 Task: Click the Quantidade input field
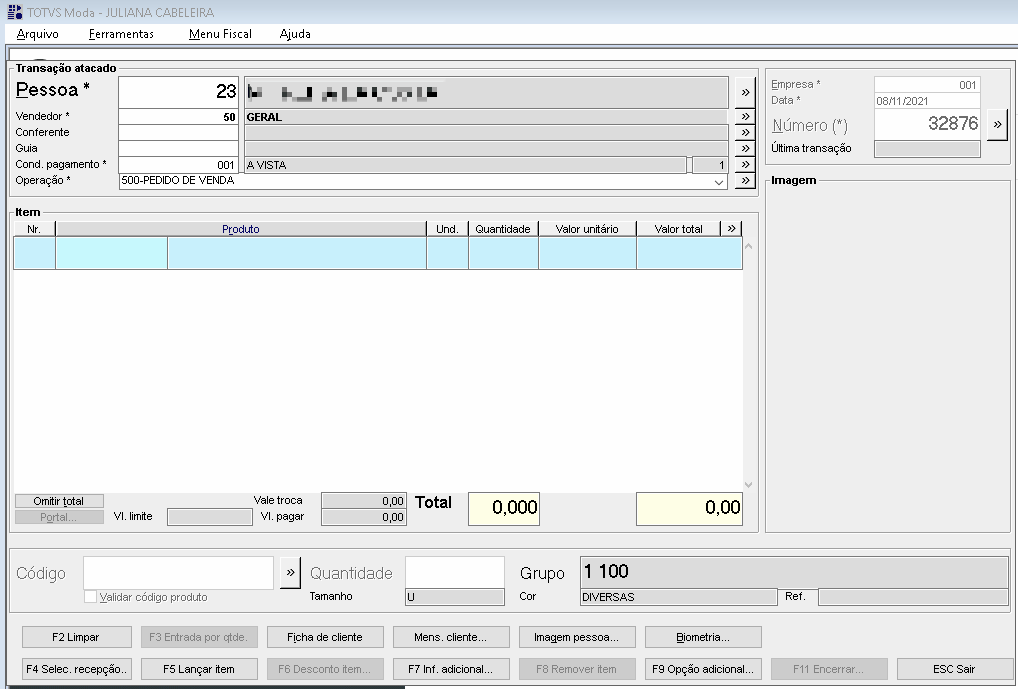tap(455, 572)
